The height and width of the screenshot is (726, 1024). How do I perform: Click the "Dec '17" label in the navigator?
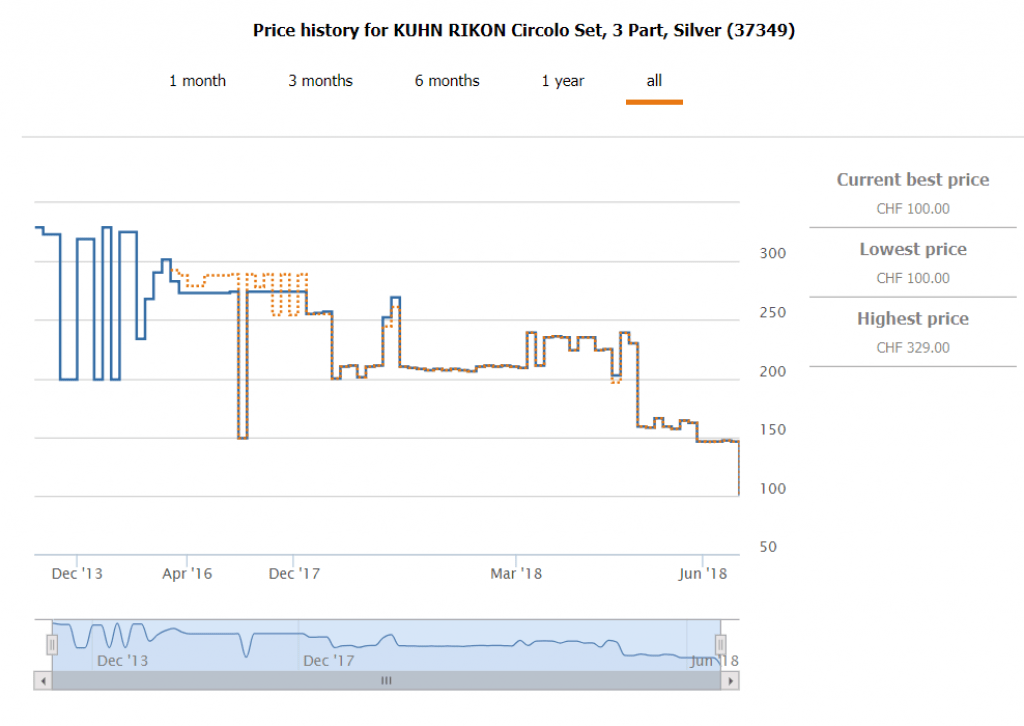pos(329,661)
